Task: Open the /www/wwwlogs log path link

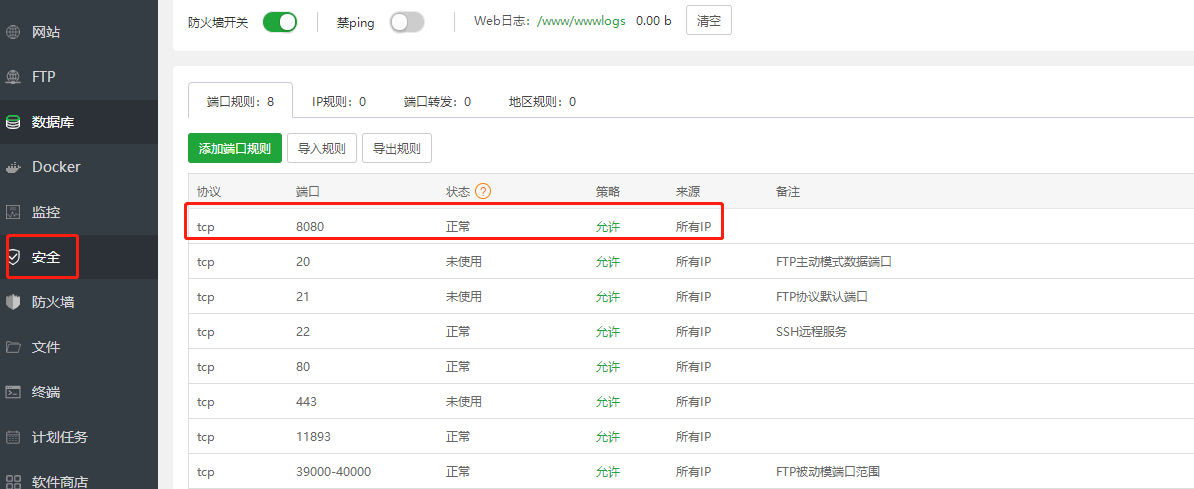Action: point(581,21)
